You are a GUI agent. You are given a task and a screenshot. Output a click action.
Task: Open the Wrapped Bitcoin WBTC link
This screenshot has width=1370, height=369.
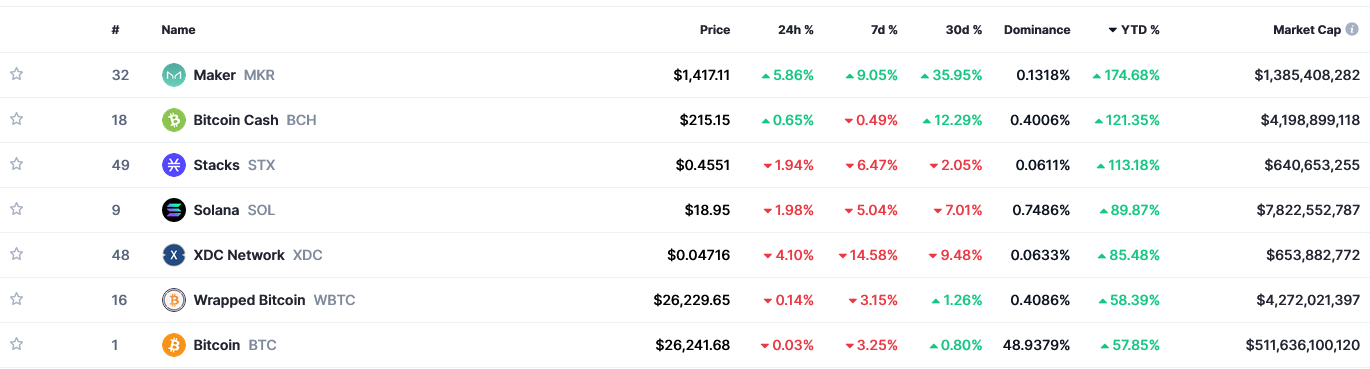tap(274, 300)
